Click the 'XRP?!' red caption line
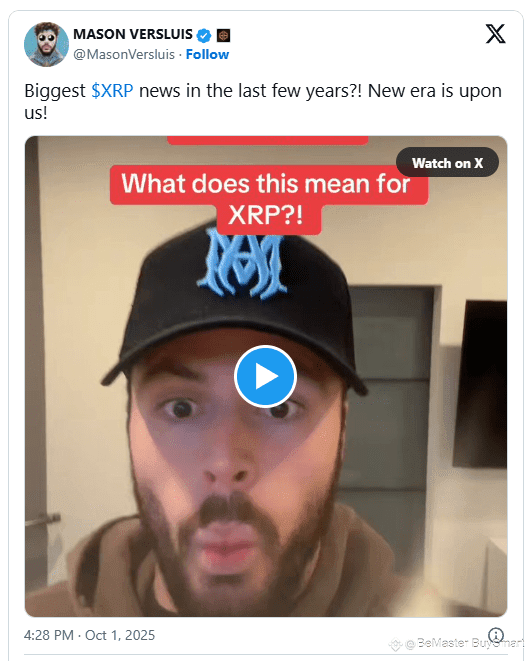Viewport: 532px width, 661px height. click(268, 218)
